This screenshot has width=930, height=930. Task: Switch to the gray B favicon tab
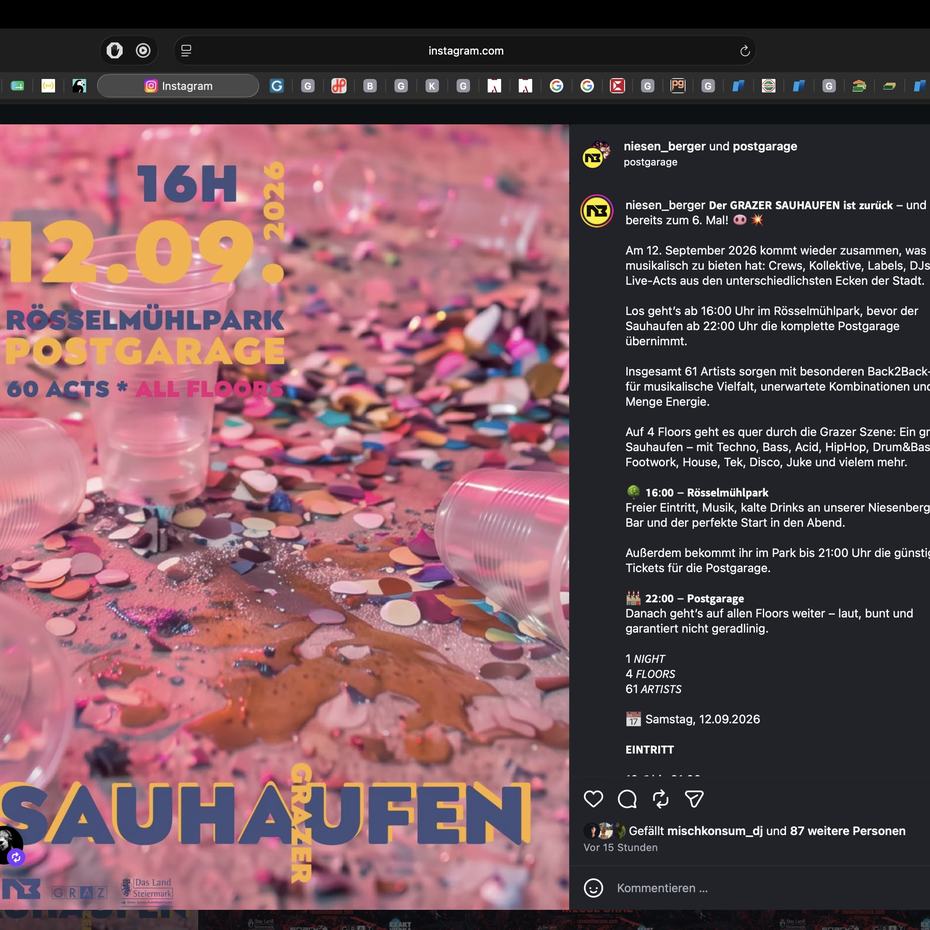370,86
